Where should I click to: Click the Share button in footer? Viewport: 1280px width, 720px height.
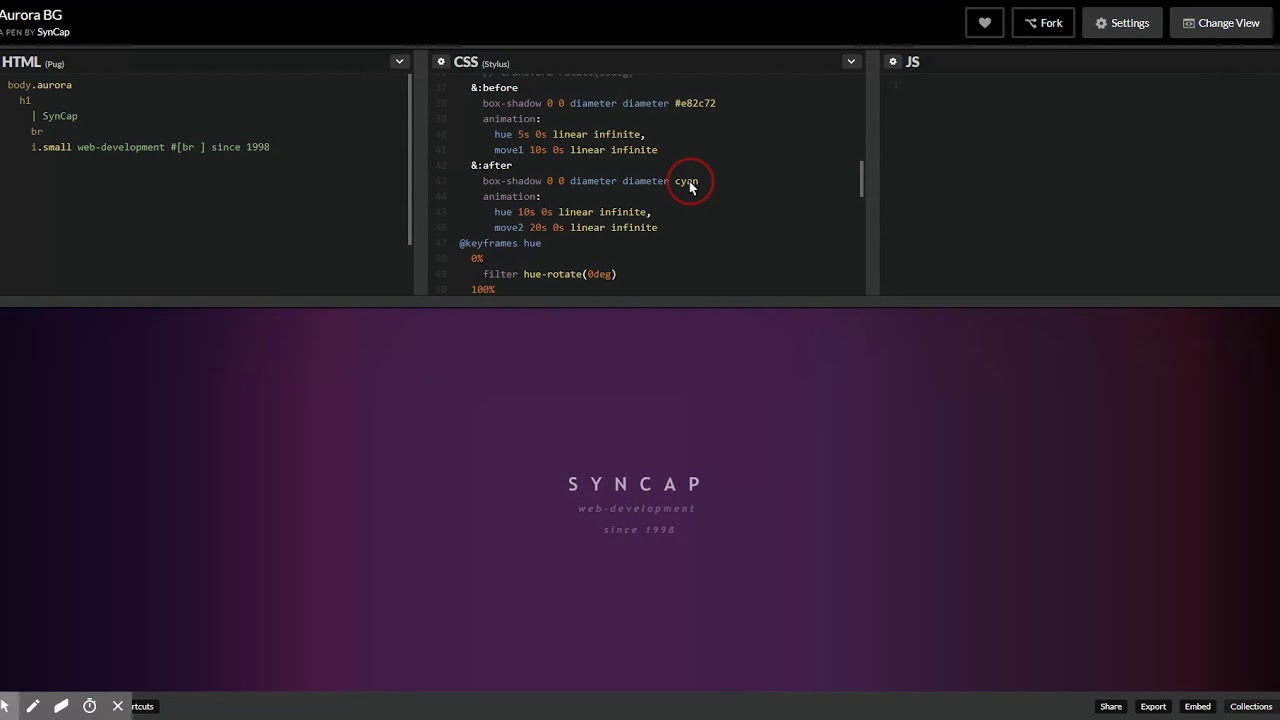(1111, 707)
